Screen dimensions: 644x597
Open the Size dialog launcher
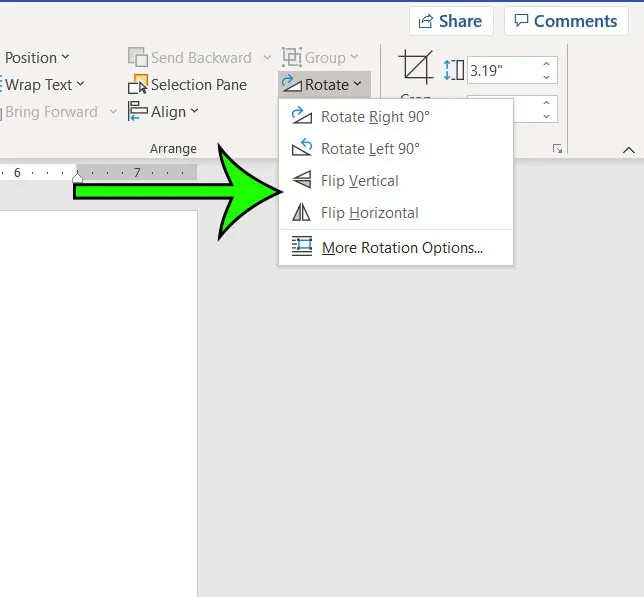tap(557, 149)
